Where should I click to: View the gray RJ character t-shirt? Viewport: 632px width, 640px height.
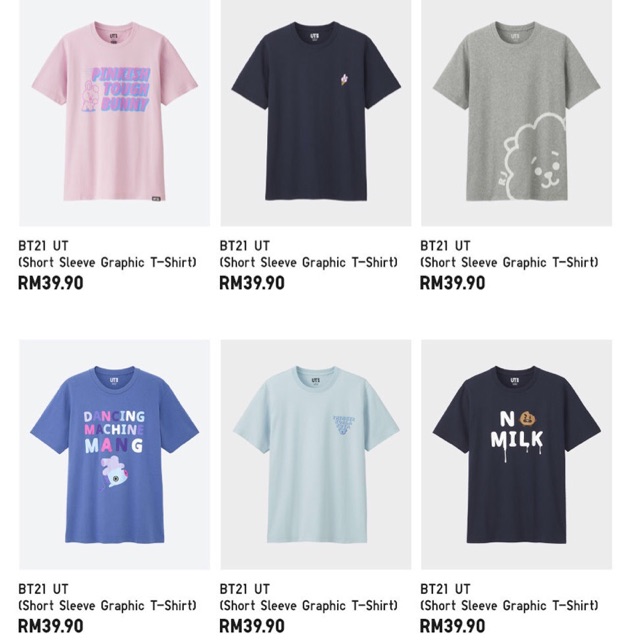click(x=516, y=113)
